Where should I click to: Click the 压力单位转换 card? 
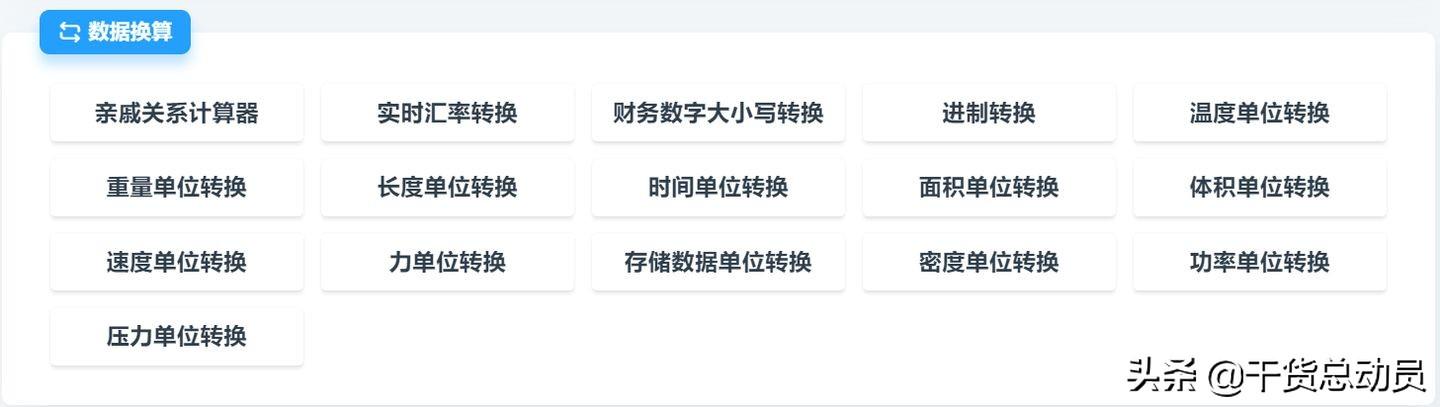(177, 336)
